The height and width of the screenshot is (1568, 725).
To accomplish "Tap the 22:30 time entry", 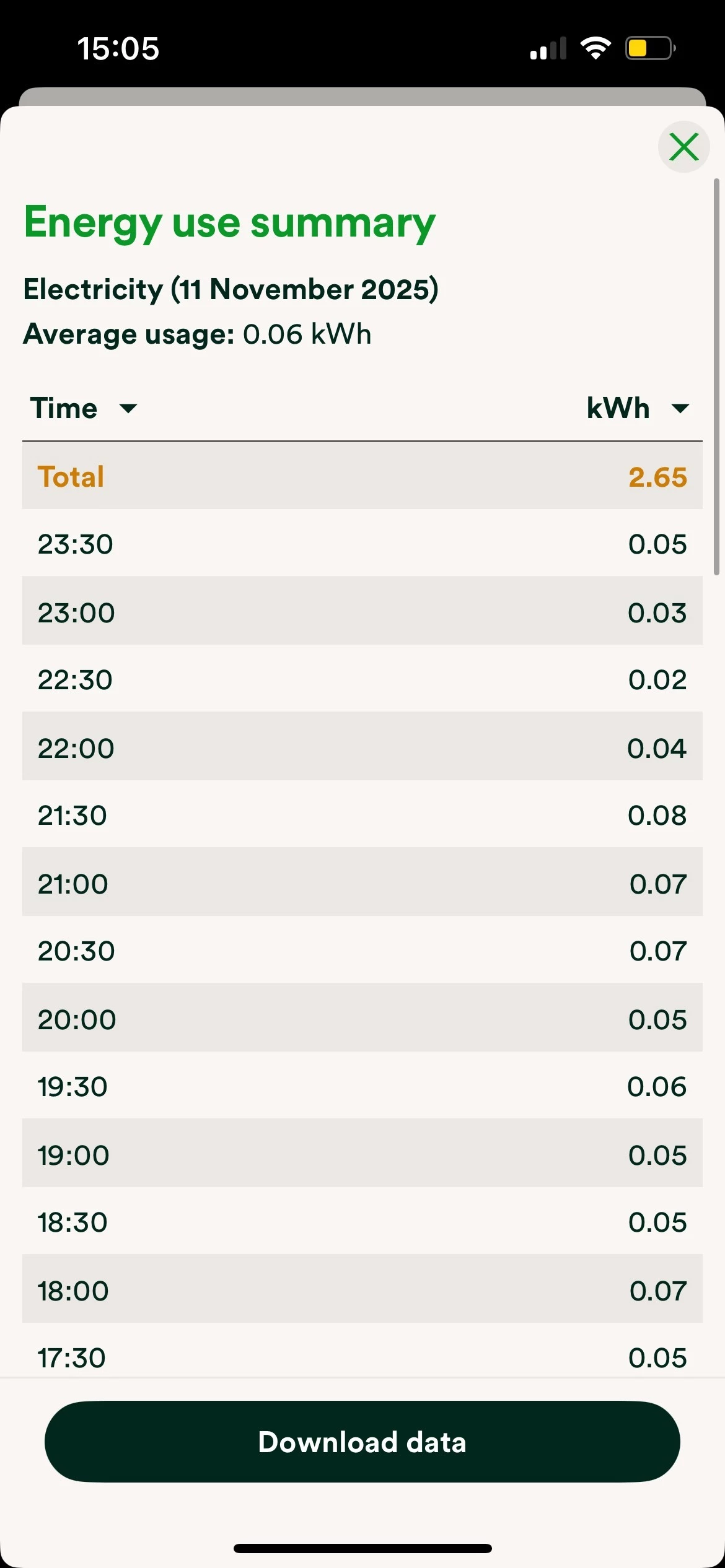I will (75, 679).
